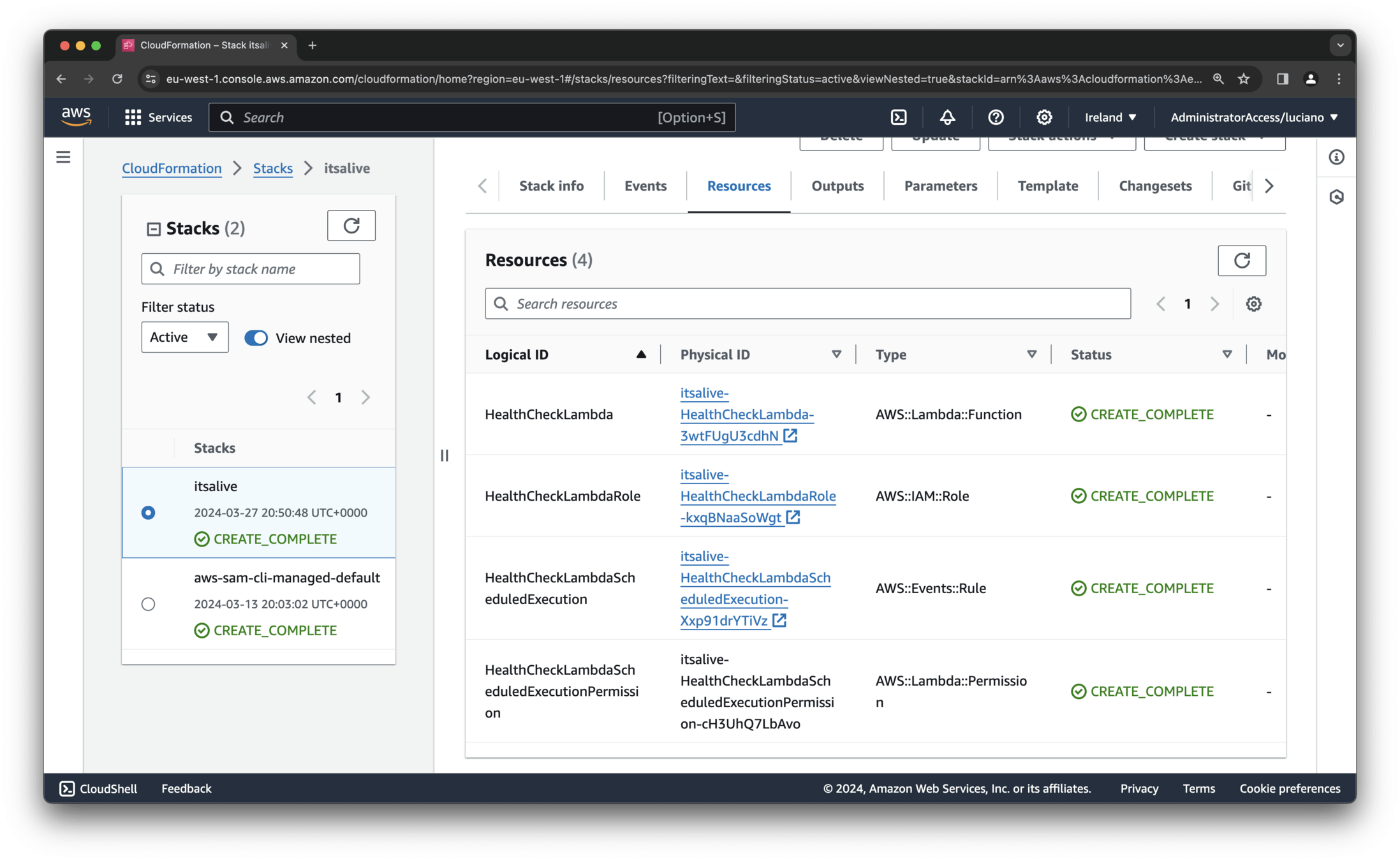This screenshot has width=1400, height=861.
Task: Select the aws-sam-cli-managed-default stack radio button
Action: [148, 604]
